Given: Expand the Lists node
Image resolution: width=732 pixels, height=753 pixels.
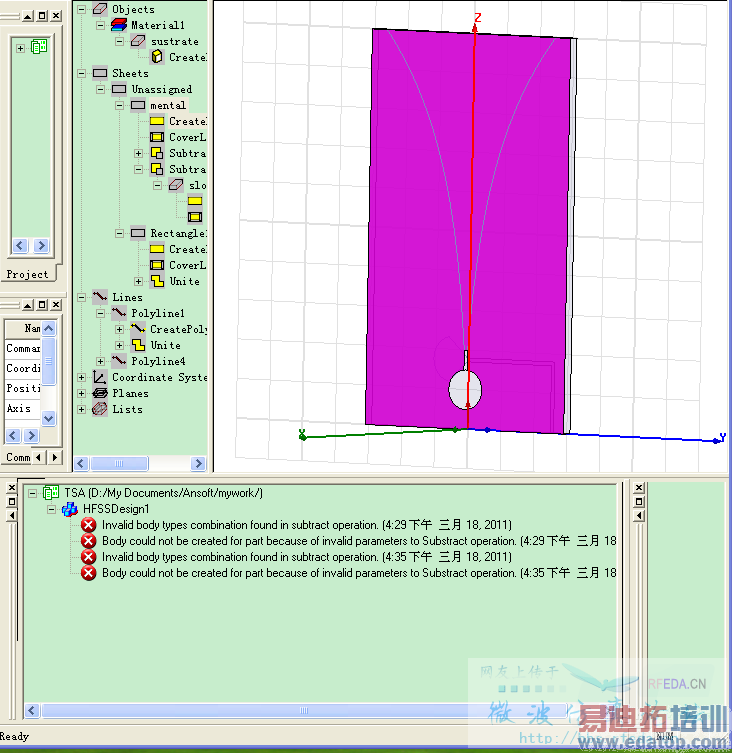Looking at the screenshot, I should point(82,409).
